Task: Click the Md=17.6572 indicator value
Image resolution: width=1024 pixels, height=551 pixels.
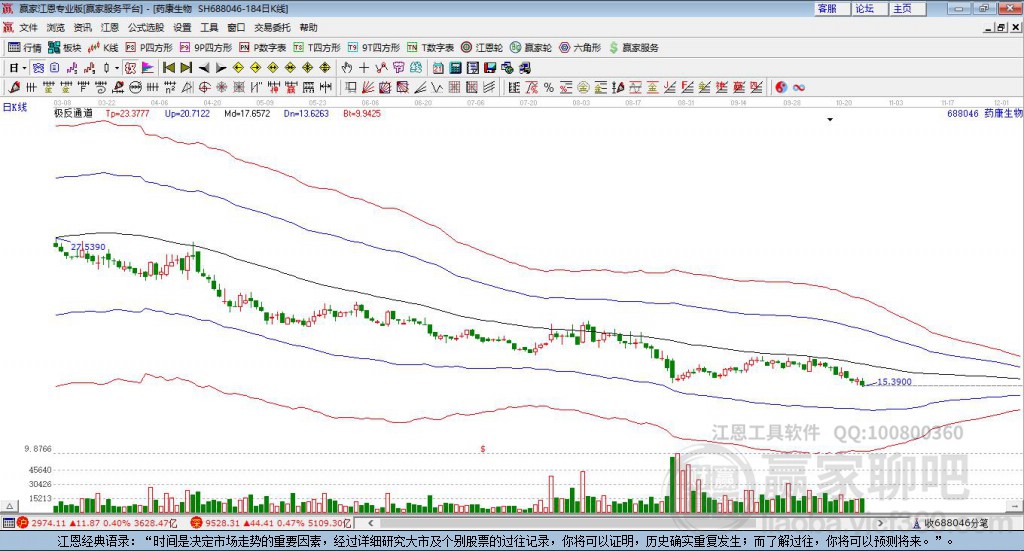Action: click(x=247, y=114)
